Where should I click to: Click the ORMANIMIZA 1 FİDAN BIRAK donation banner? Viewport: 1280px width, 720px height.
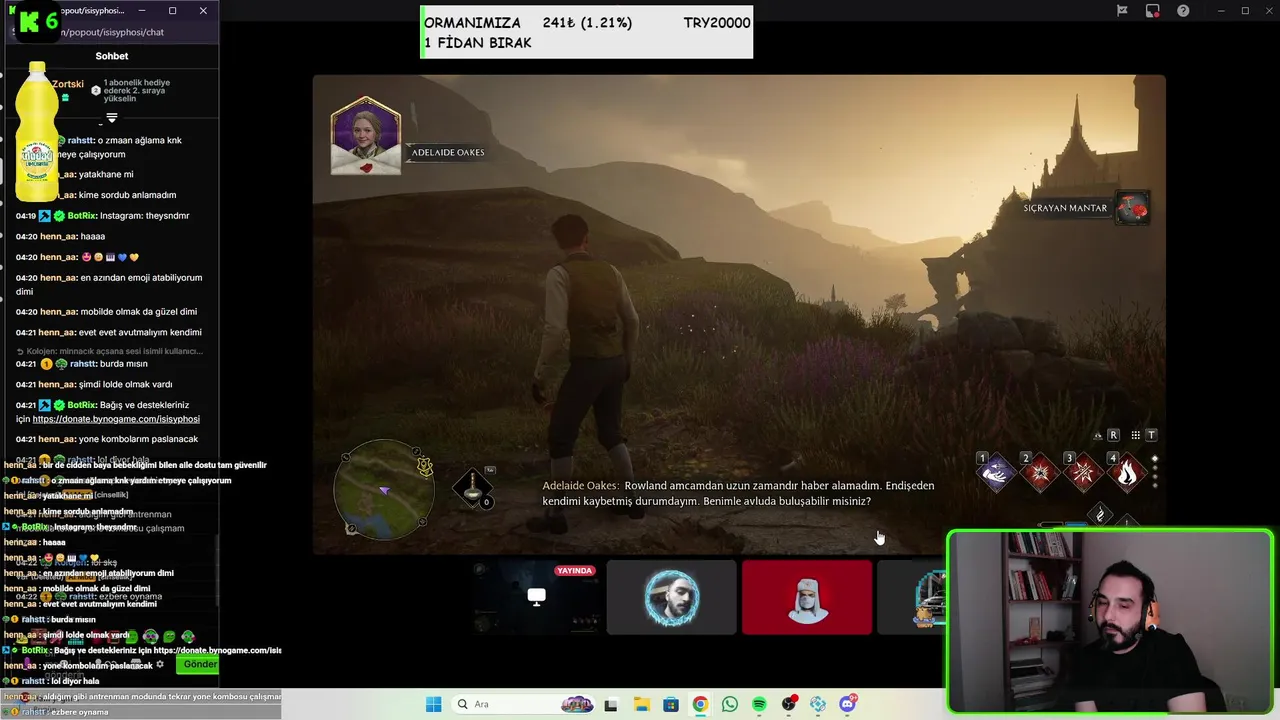[586, 32]
